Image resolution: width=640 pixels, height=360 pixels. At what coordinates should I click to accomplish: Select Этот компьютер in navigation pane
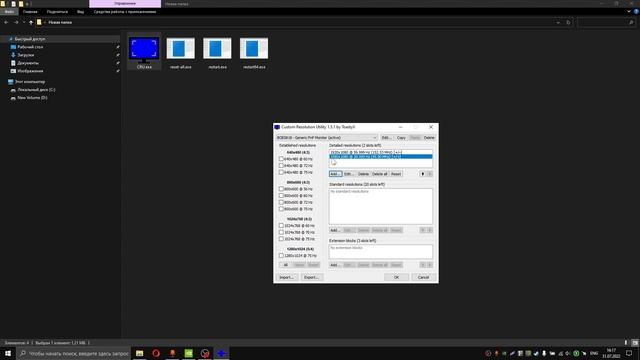coord(30,82)
